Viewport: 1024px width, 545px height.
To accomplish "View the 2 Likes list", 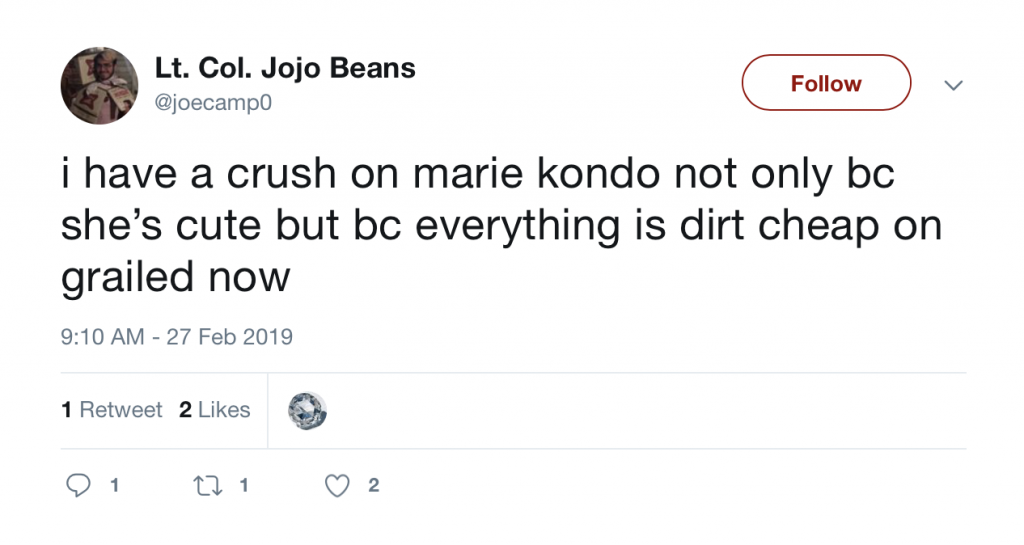I will (215, 410).
